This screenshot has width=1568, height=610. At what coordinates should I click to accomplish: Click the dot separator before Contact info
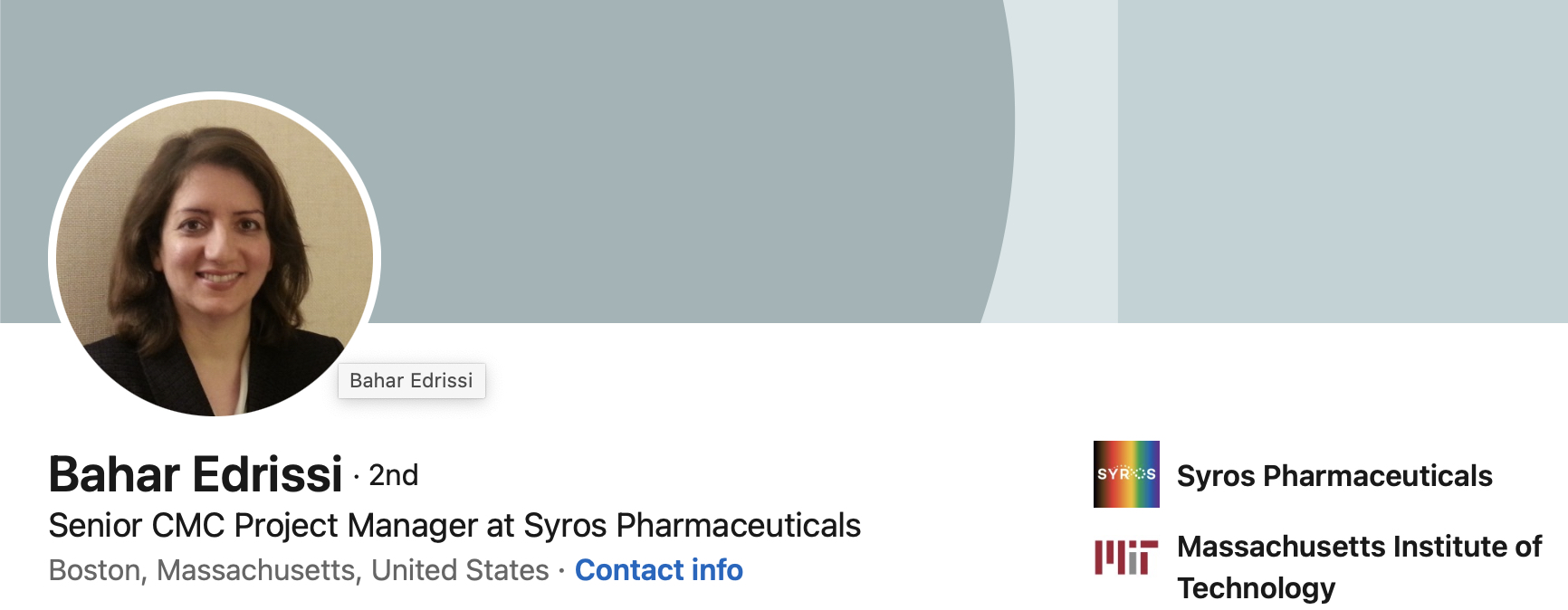[561, 570]
